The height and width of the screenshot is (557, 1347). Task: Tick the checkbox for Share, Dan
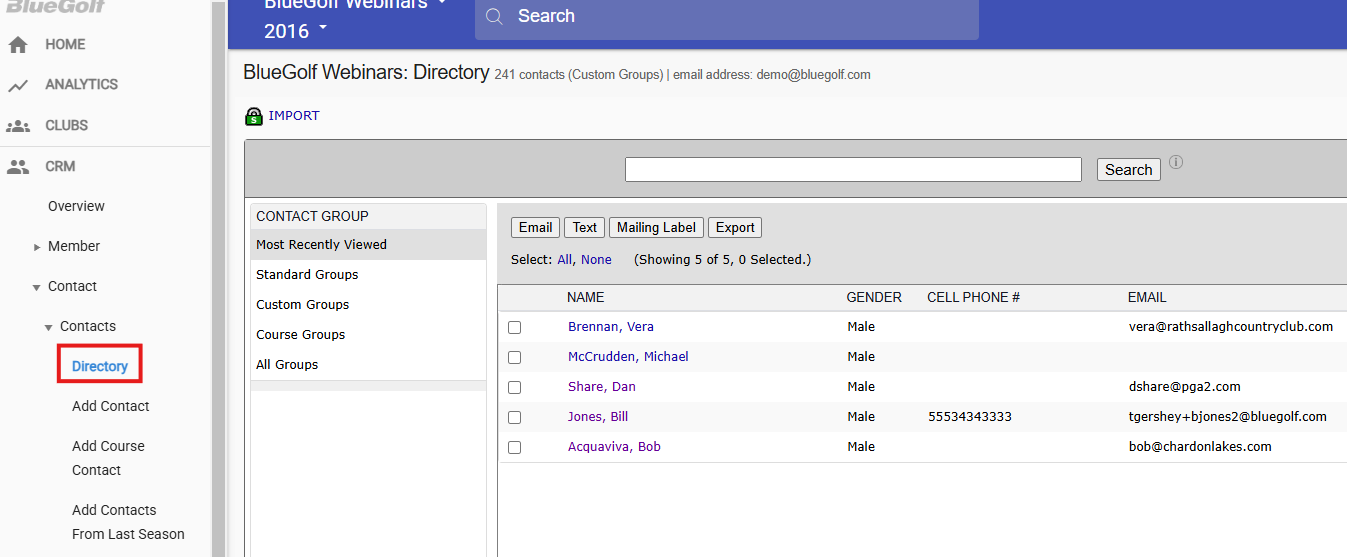514,387
